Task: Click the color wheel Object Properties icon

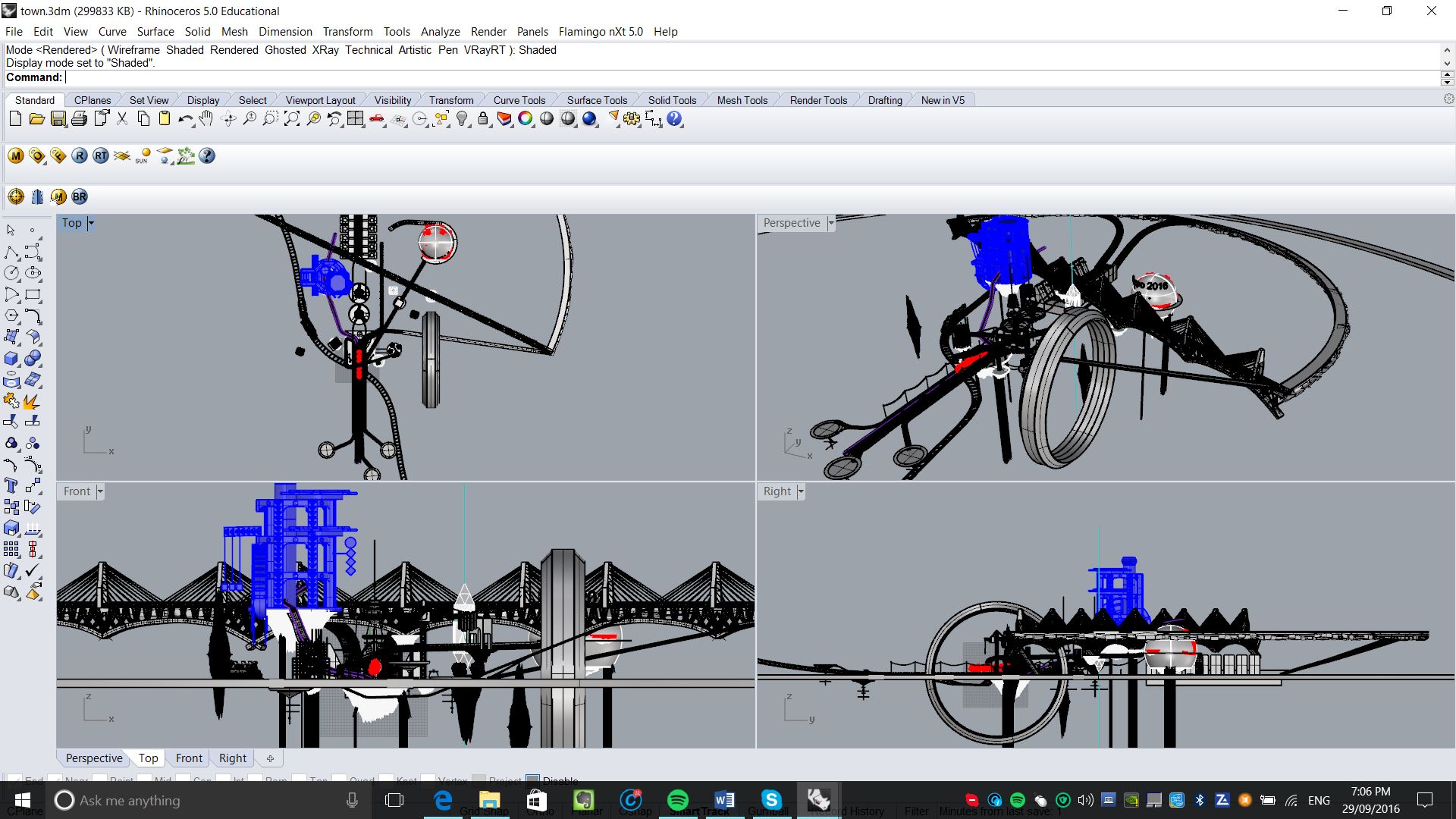Action: (x=526, y=119)
